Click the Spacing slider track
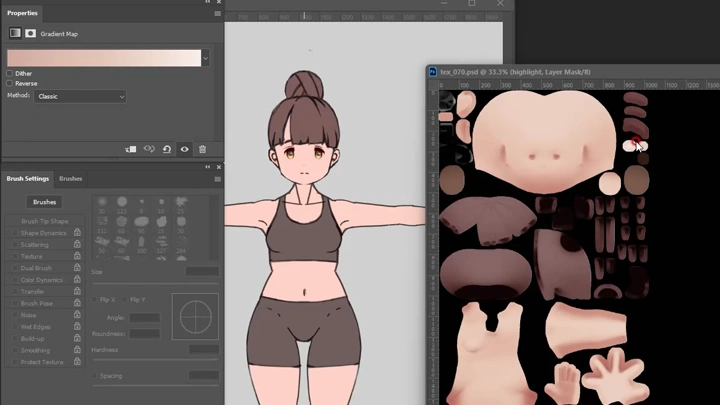The image size is (720, 405). [x=155, y=386]
